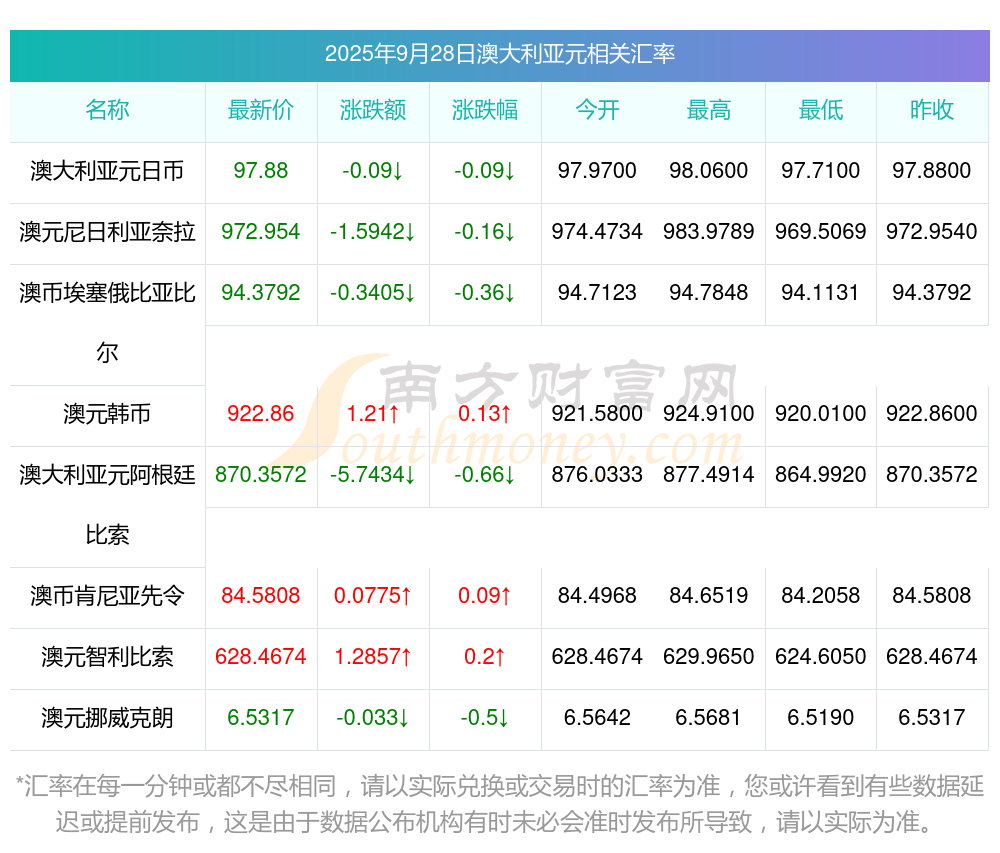Image resolution: width=1000 pixels, height=853 pixels.
Task: Select change percent '-0.16↓'
Action: 485,232
